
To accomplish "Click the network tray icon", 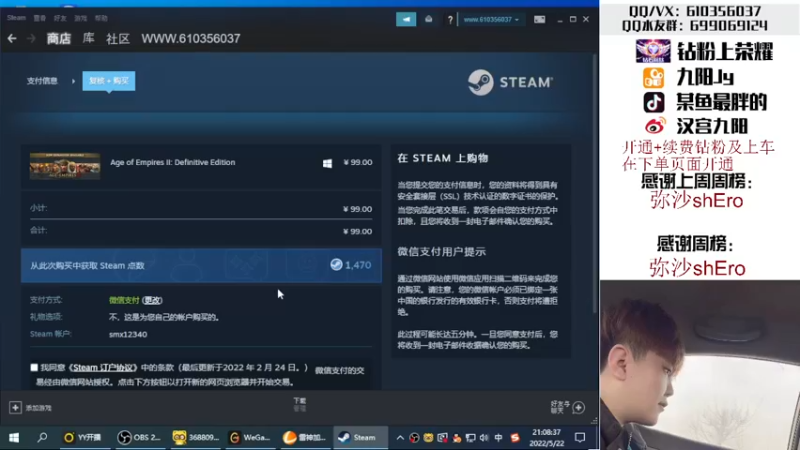I will pyautogui.click(x=470, y=438).
